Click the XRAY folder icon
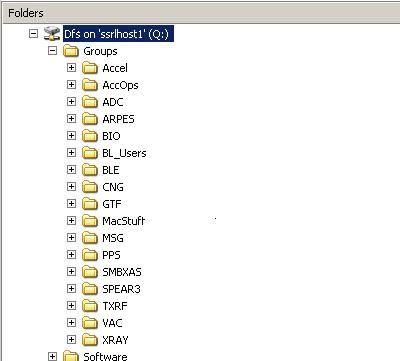Viewport: 400px width, 361px height. tap(90, 340)
